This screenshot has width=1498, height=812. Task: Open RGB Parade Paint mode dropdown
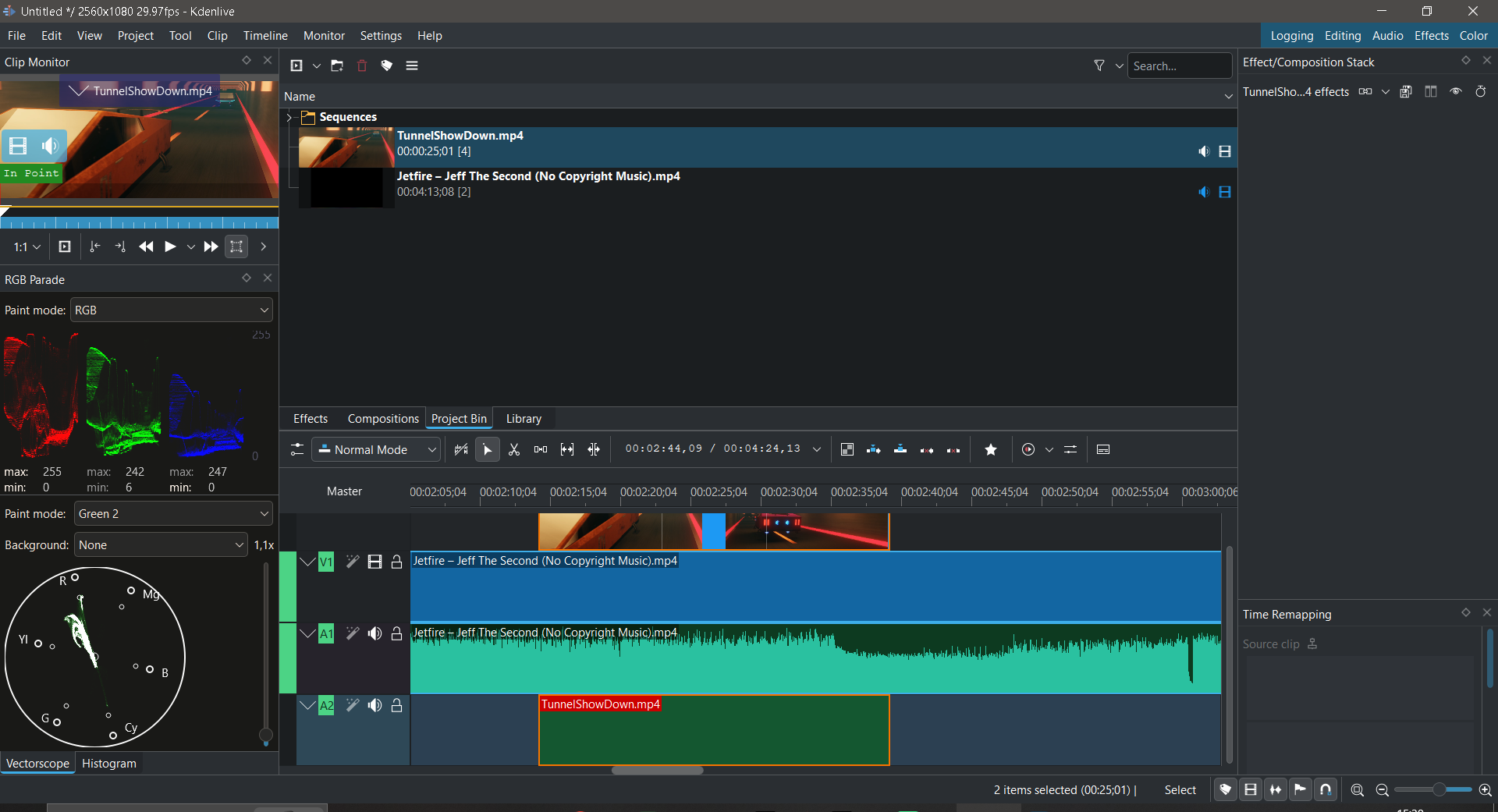172,310
